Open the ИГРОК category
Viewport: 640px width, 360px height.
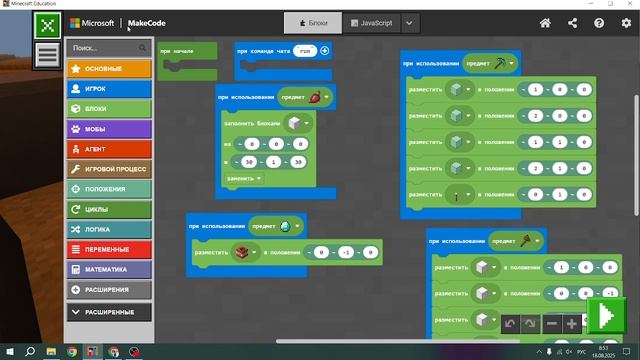point(109,89)
